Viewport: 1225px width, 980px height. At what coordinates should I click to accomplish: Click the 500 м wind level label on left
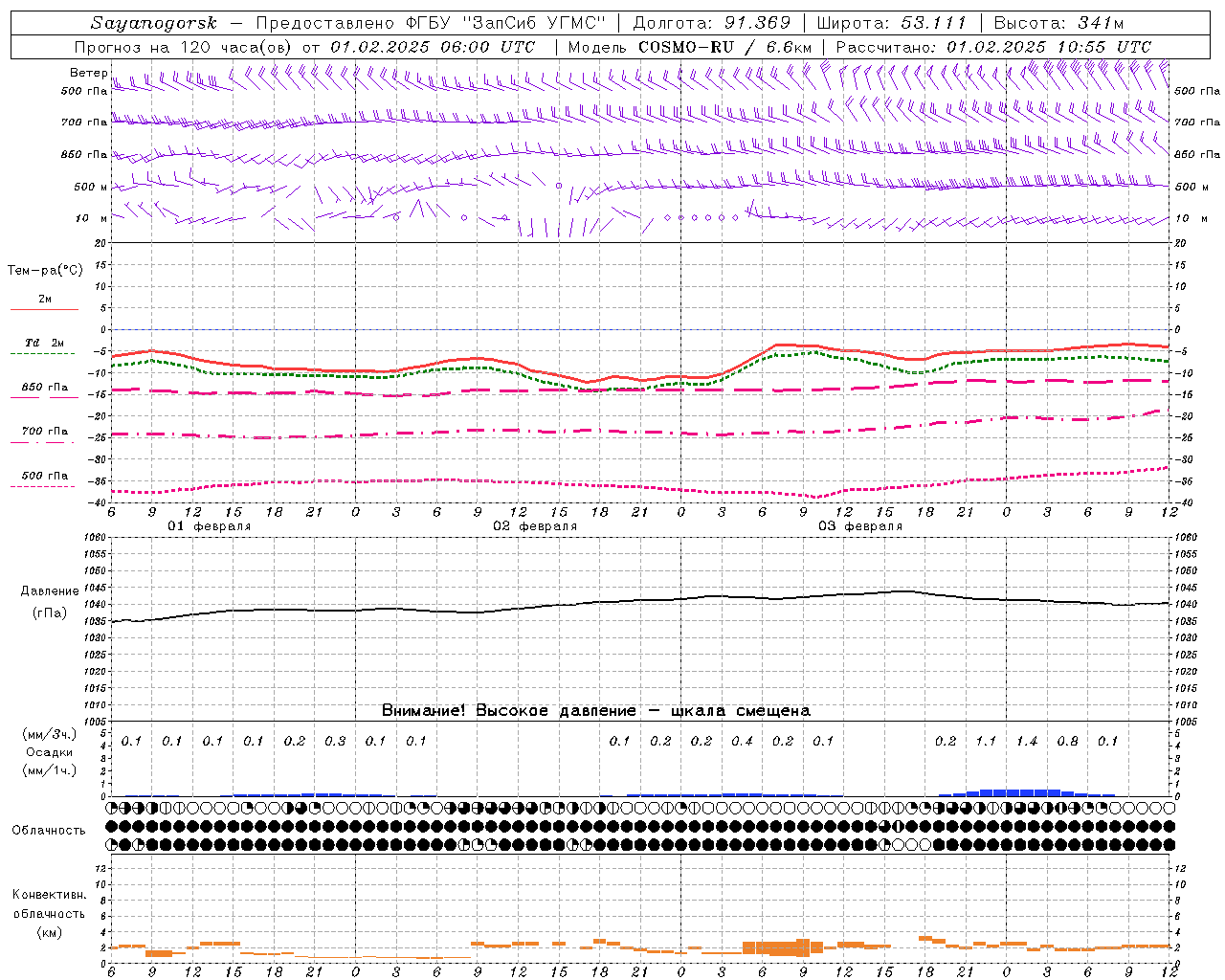coord(90,187)
